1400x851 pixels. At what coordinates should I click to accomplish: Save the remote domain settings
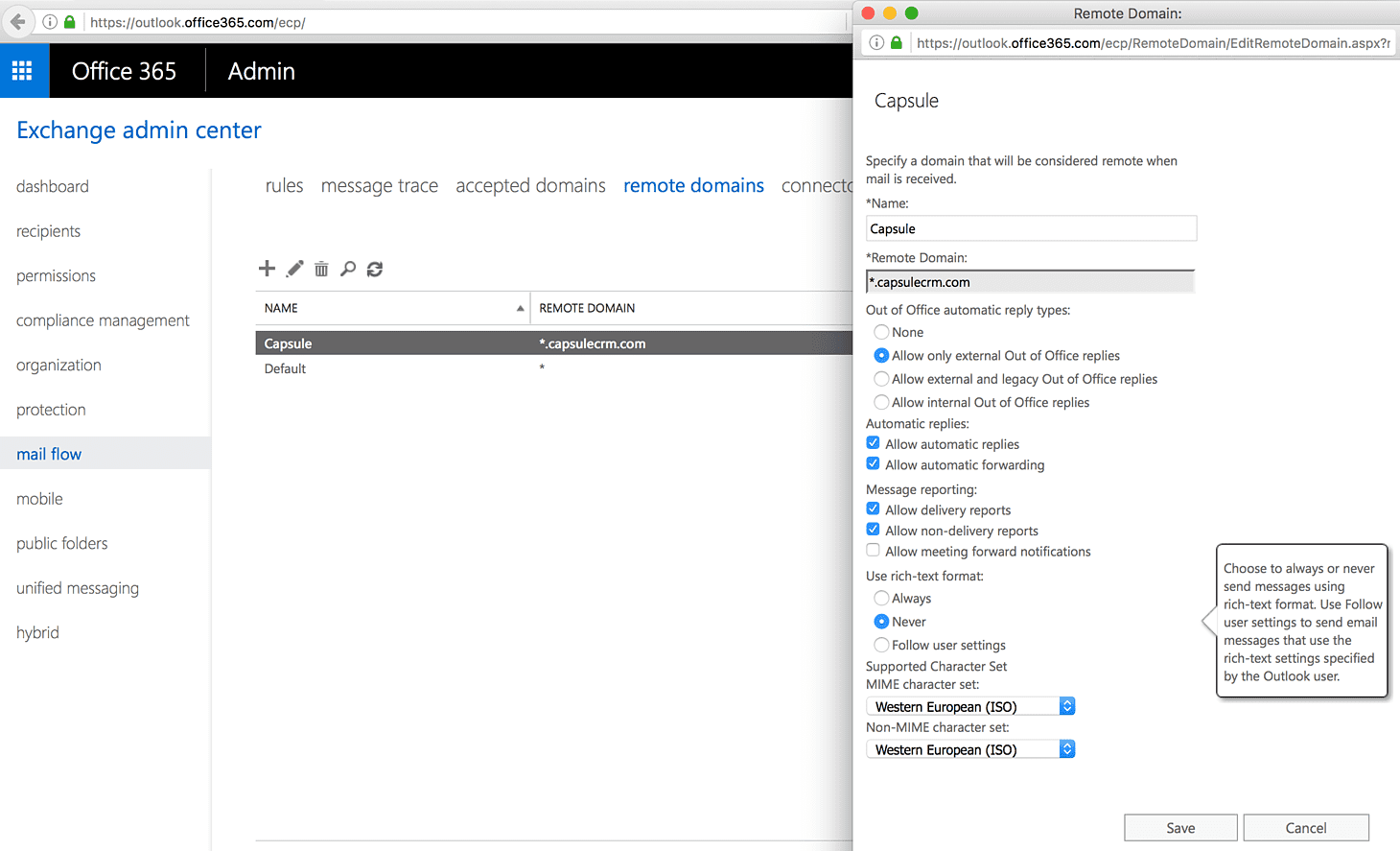coord(1180,828)
